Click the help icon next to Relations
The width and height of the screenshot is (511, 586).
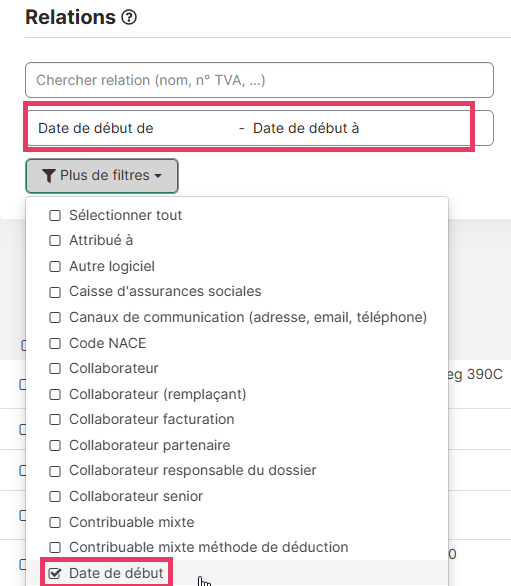pyautogui.click(x=129, y=17)
